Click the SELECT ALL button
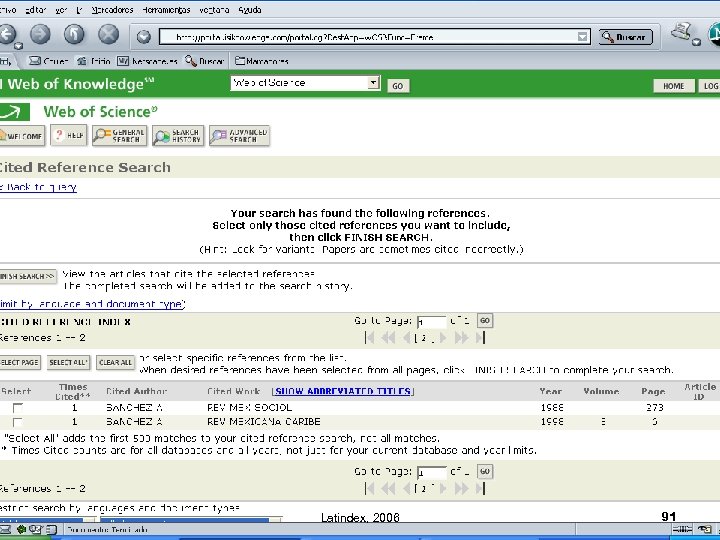720x540 pixels. click(x=68, y=362)
